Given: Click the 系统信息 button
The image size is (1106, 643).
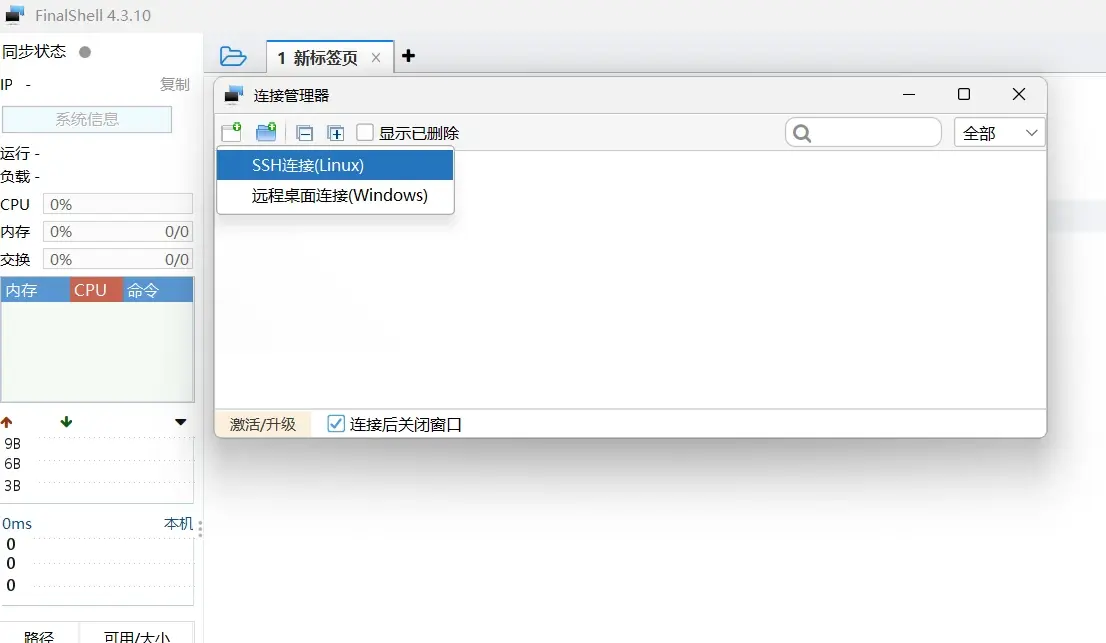Looking at the screenshot, I should pos(87,119).
